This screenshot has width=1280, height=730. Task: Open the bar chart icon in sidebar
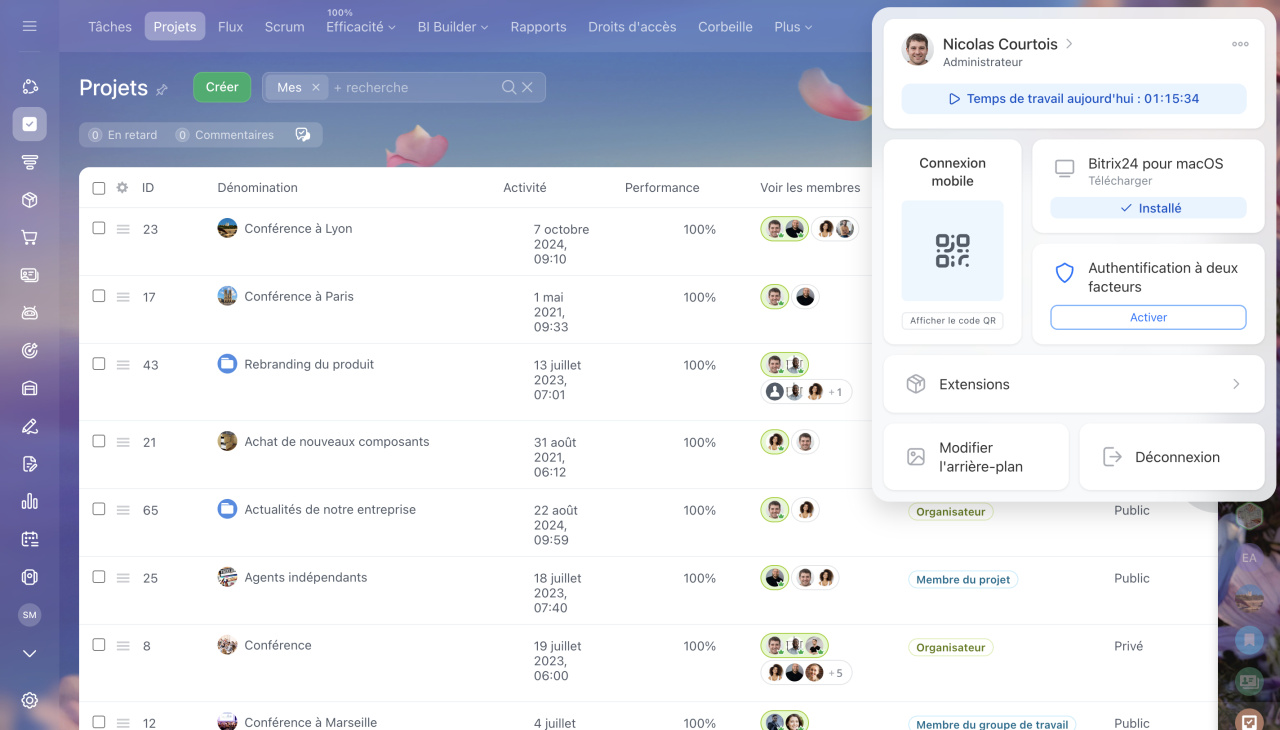coord(29,501)
